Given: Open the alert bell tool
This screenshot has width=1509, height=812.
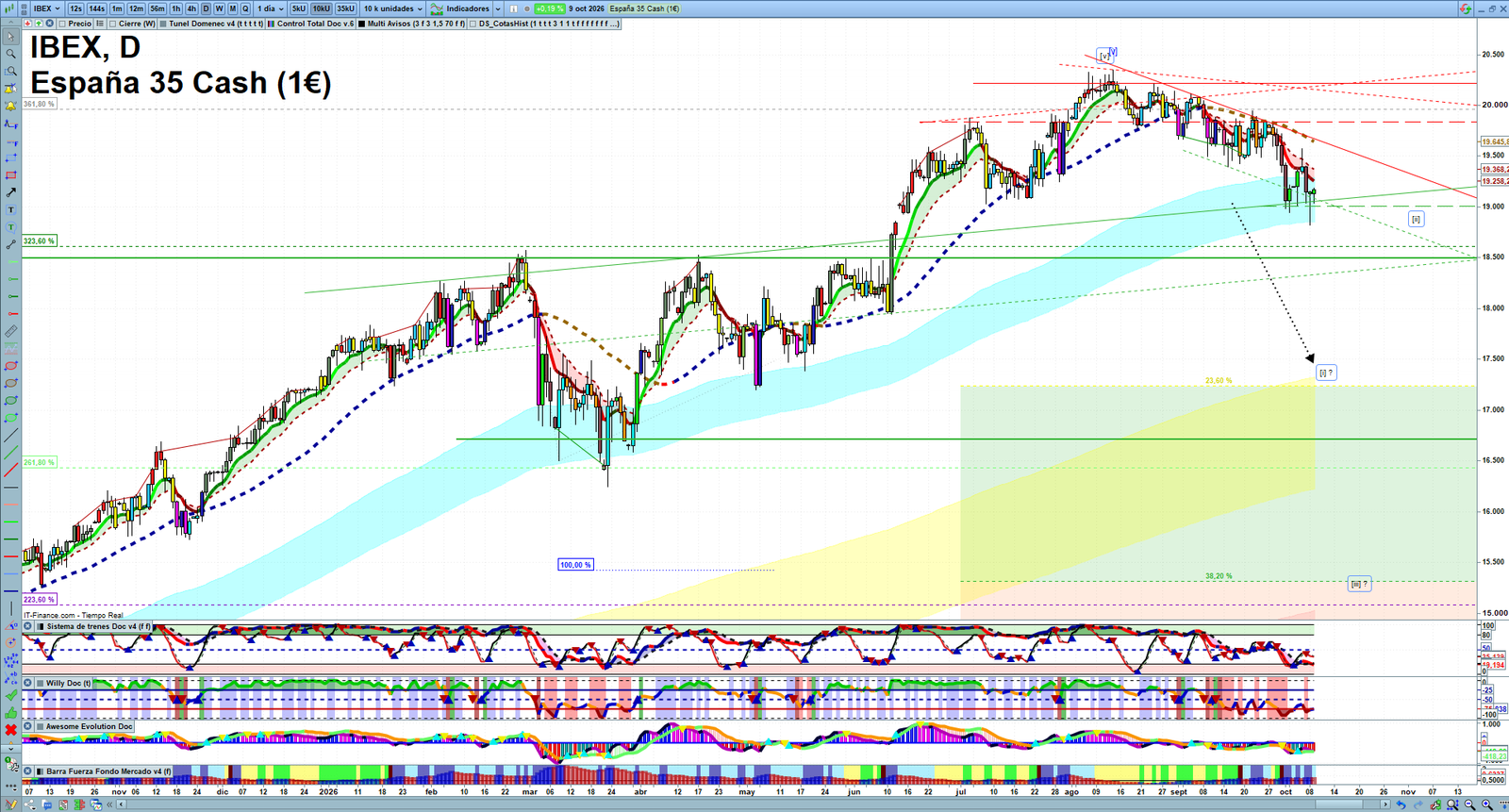Looking at the screenshot, I should [11, 106].
